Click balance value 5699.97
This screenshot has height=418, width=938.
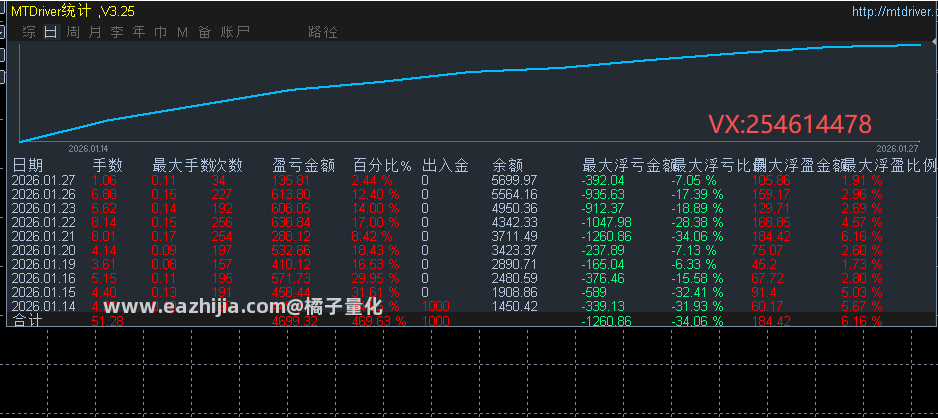pos(514,181)
